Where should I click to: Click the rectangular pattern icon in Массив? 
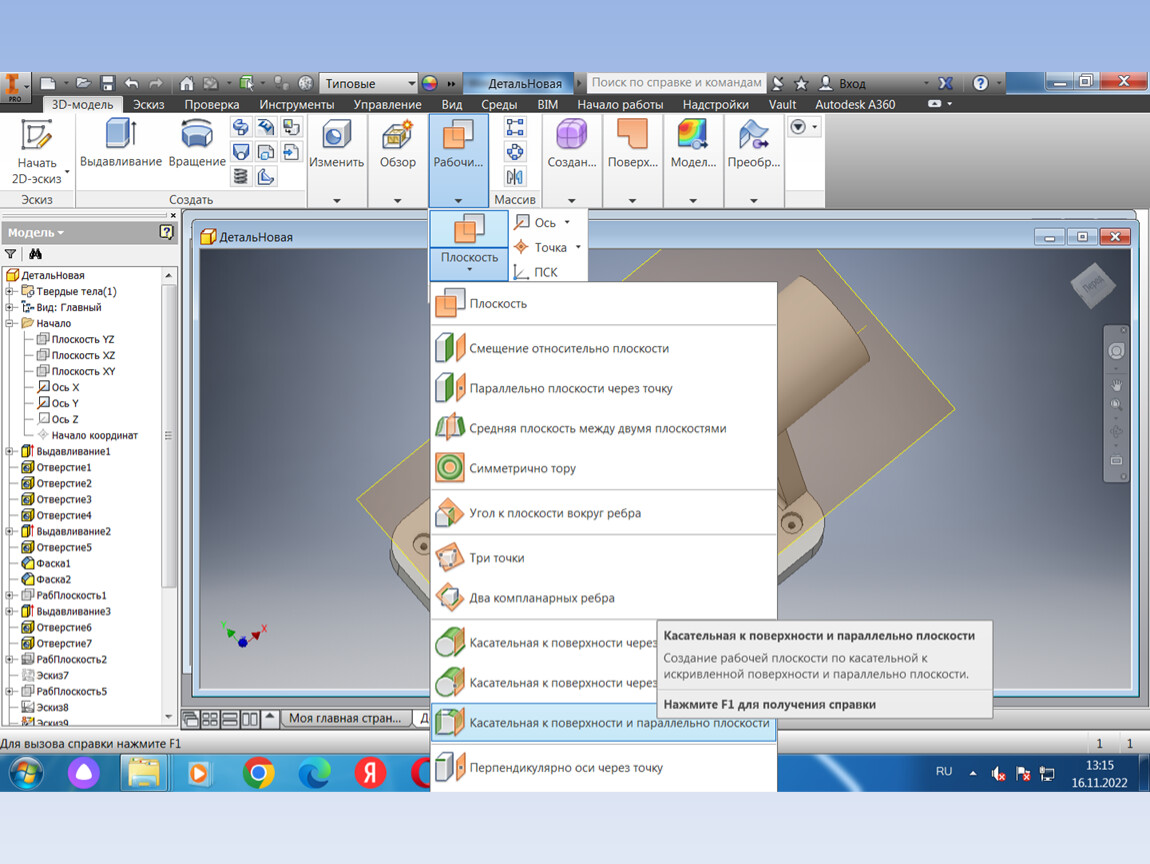click(515, 127)
